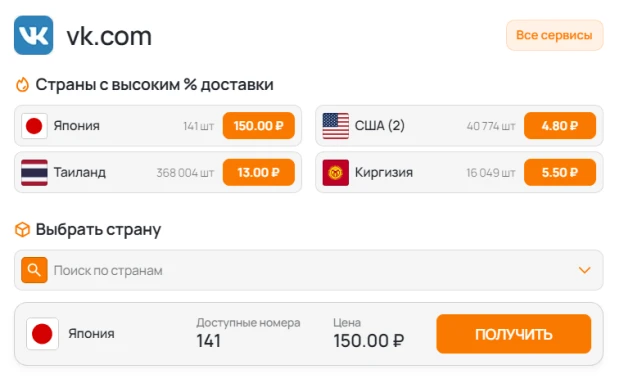Viewport: 624px width, 383px height.
Task: Select the 13.00 ₽ Thailand price button
Action: click(258, 172)
